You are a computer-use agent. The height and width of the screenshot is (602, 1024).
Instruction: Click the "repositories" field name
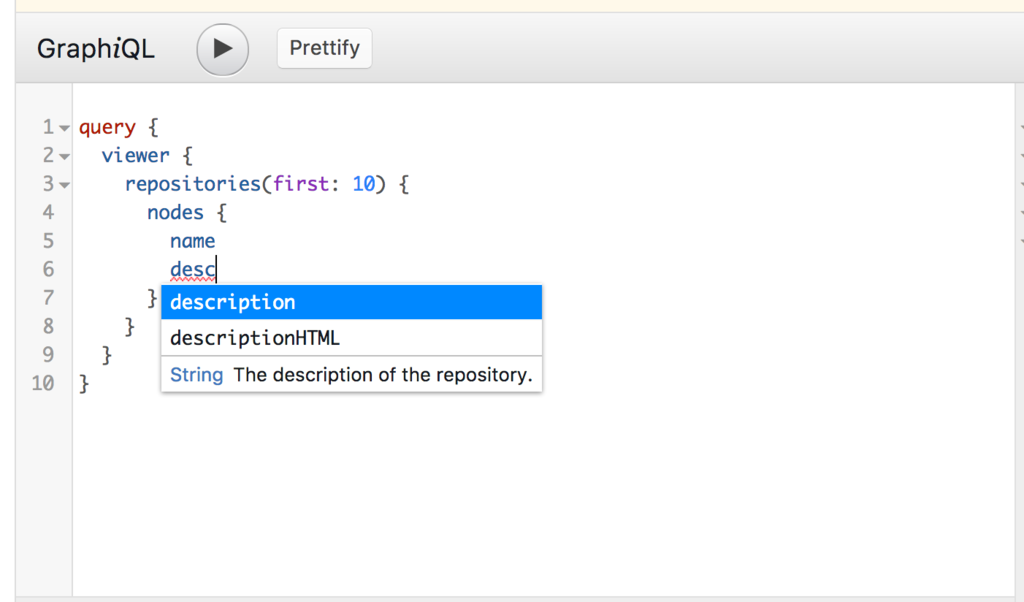pos(185,185)
